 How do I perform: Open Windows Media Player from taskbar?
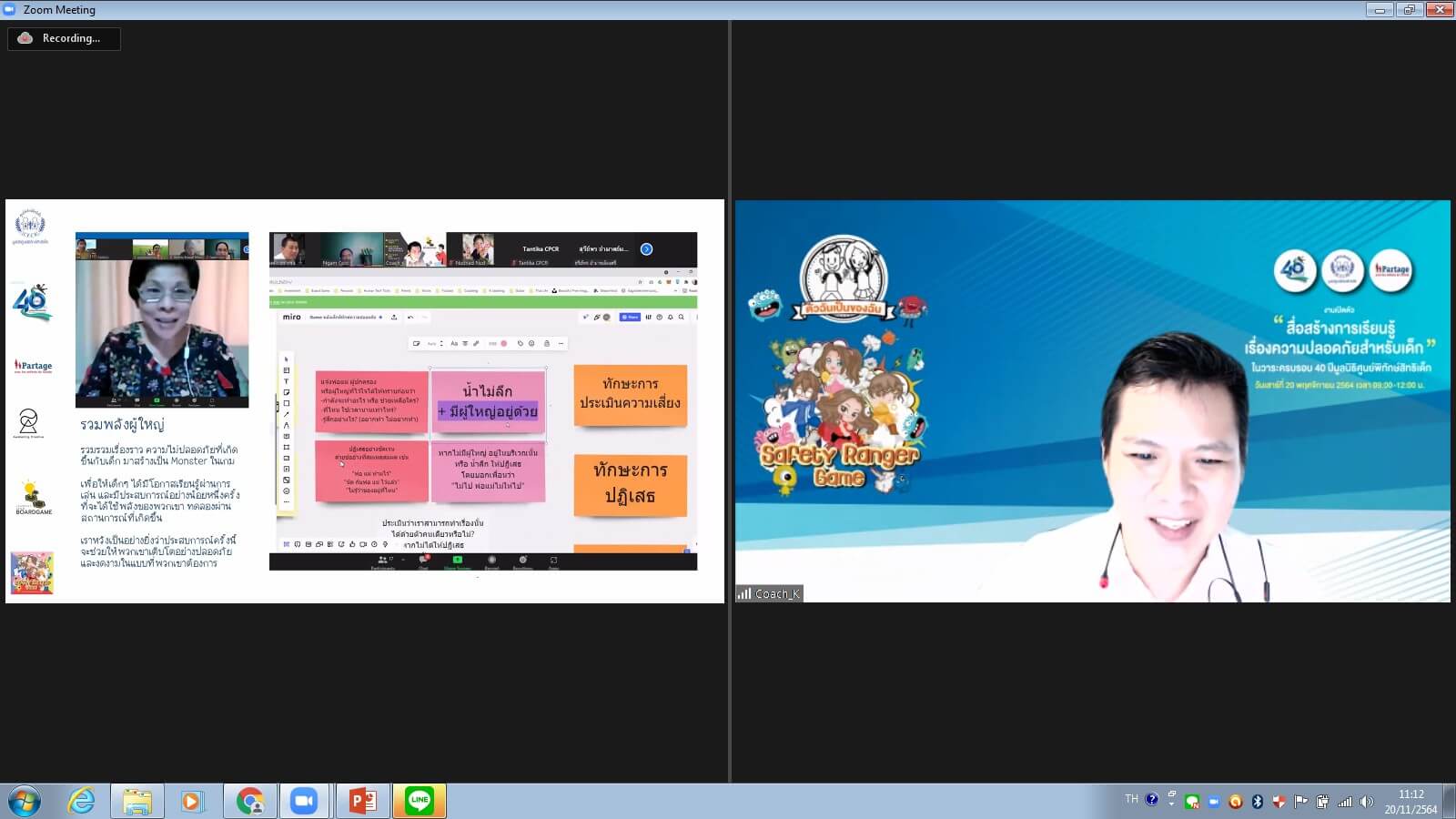[x=192, y=801]
